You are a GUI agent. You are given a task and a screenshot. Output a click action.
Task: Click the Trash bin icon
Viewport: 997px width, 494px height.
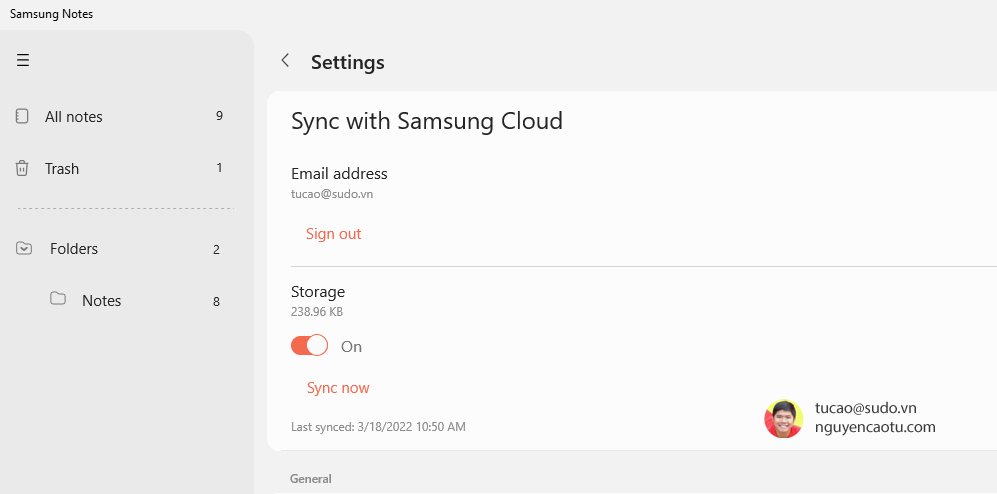click(x=22, y=169)
